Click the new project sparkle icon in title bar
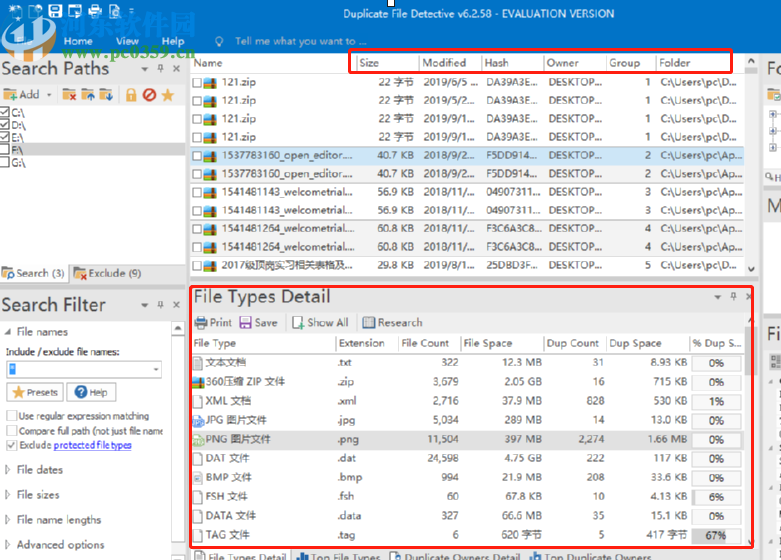Viewport: 781px width, 560px height. coord(15,10)
